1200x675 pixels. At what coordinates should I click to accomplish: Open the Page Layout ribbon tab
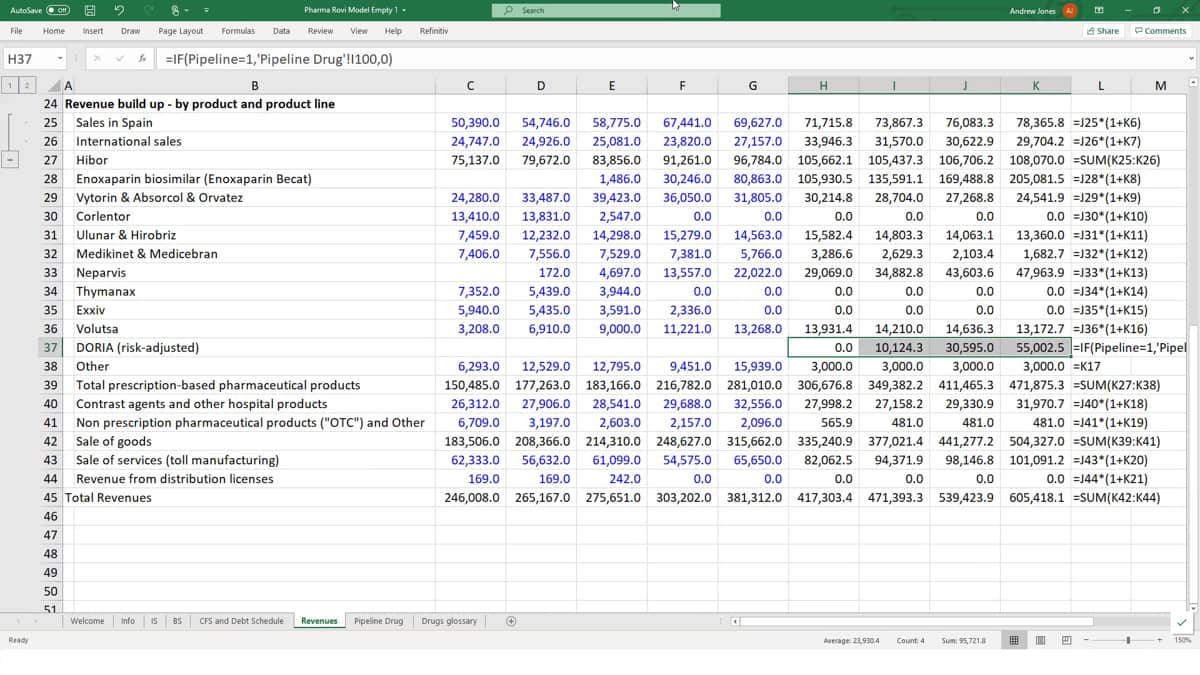[181, 31]
